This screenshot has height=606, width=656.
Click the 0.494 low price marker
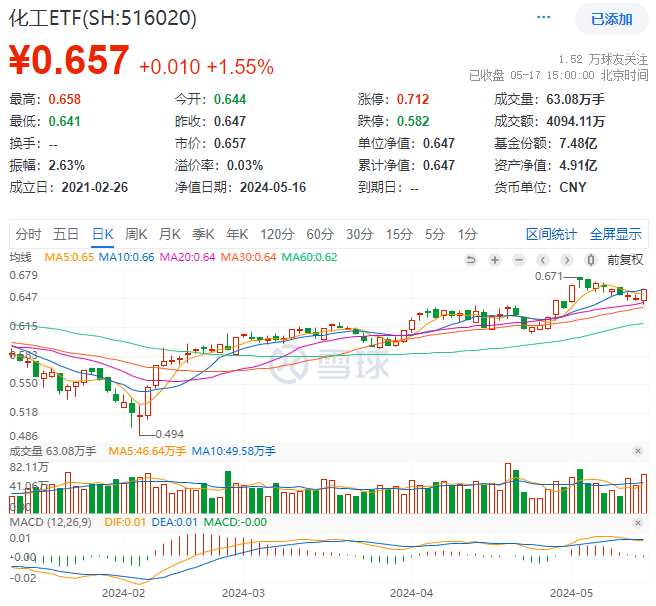click(169, 434)
